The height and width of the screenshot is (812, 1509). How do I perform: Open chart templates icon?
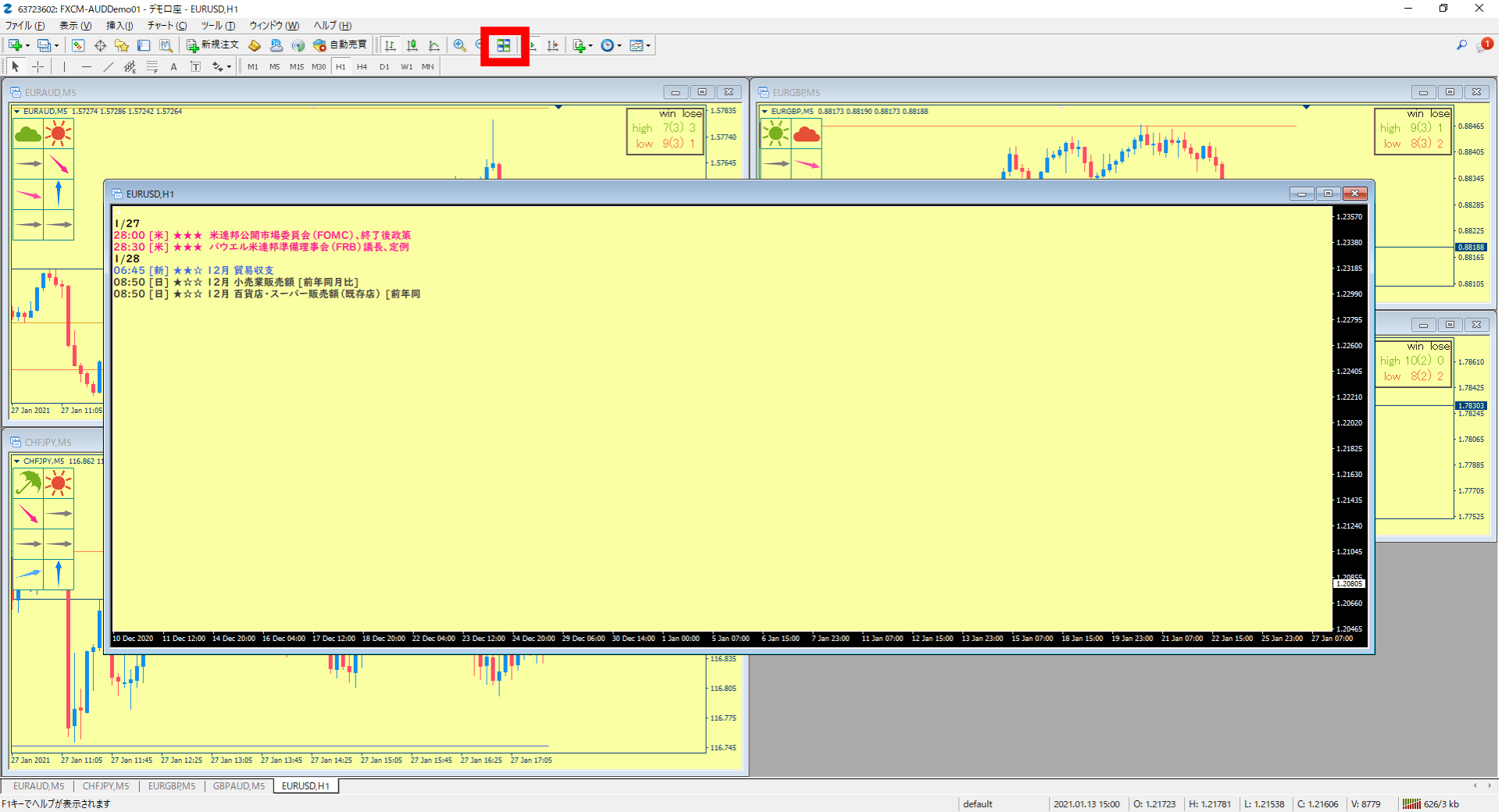coord(637,45)
